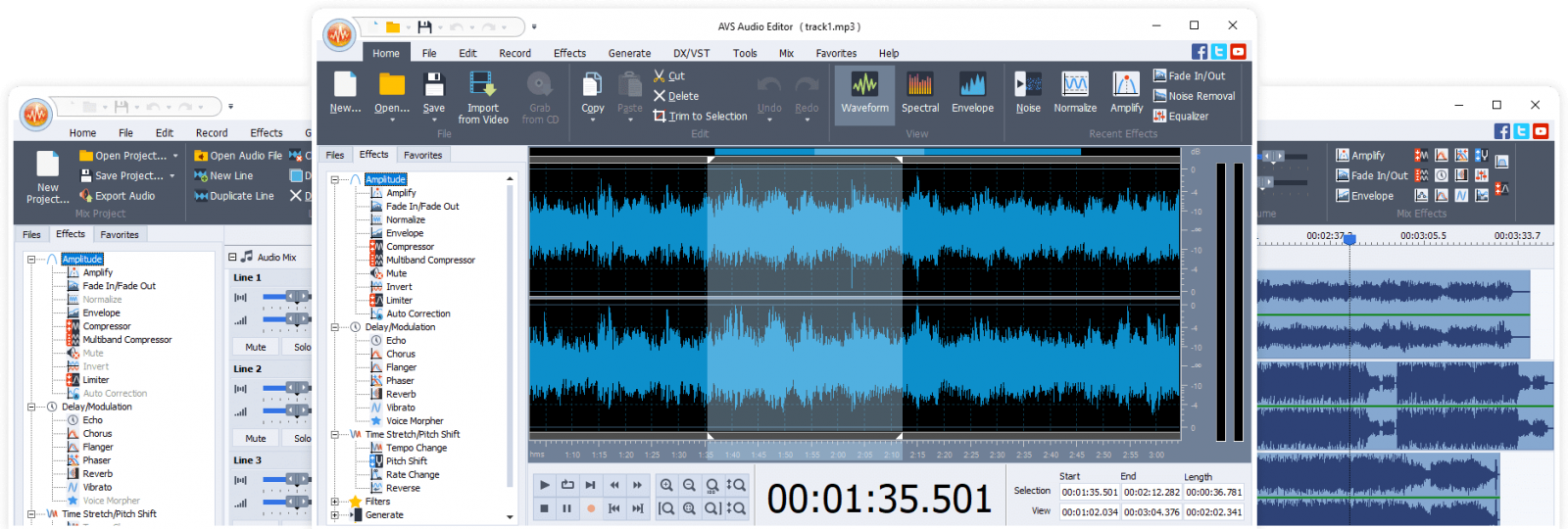Select Pitch Shift in the effects tree
The image size is (1568, 529).
(406, 460)
